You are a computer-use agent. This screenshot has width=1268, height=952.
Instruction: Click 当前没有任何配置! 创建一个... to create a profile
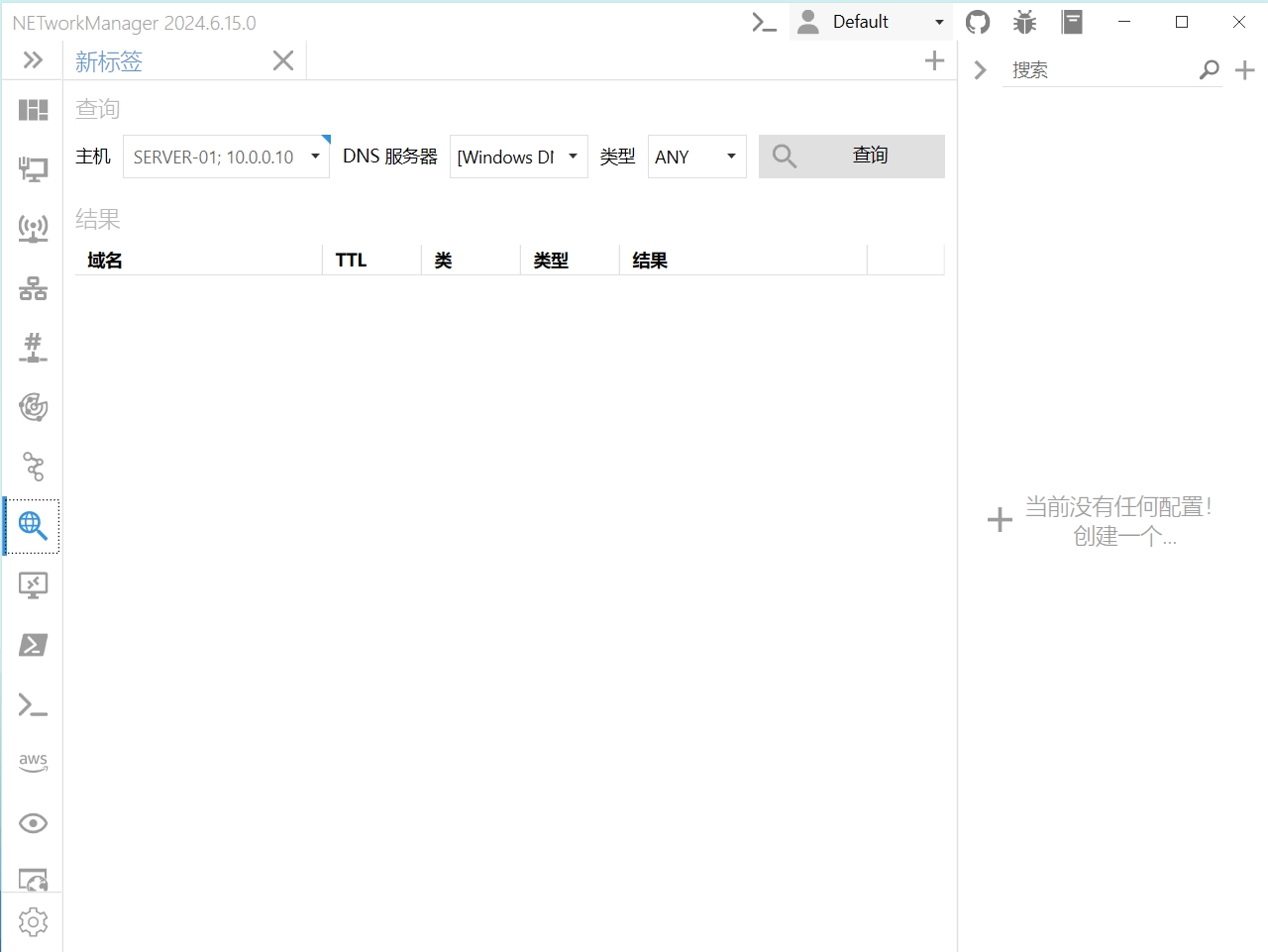tap(1119, 521)
